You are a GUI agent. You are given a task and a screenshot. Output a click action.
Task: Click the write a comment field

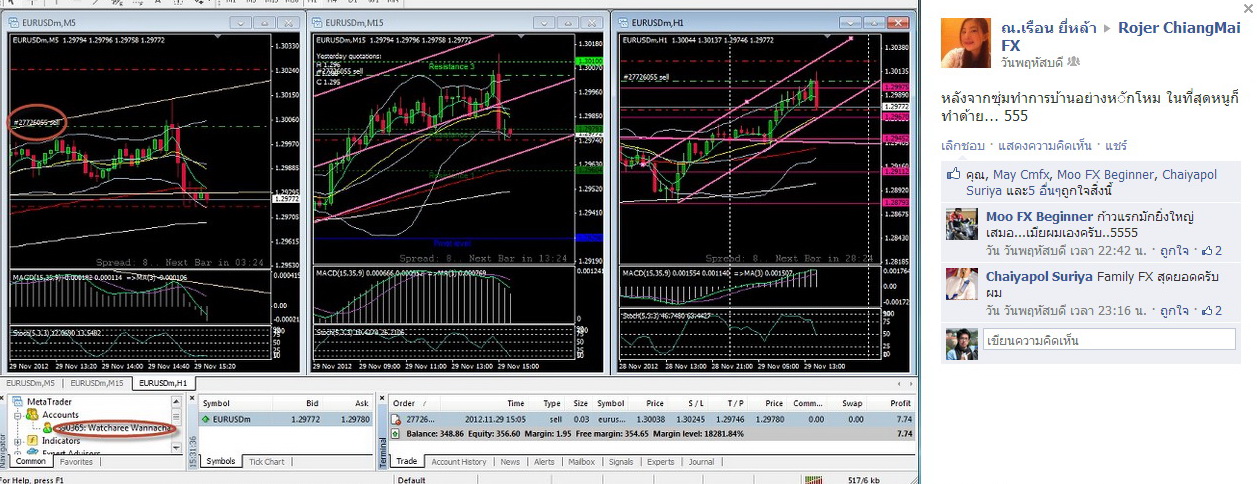[1111, 341]
